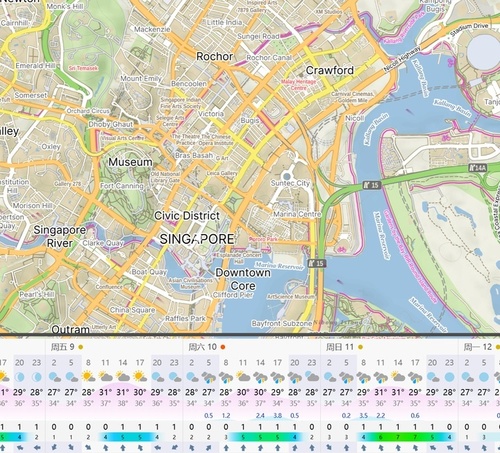Click the Downtown Core map label
Viewport: 500px width, 453px height.
coord(243,279)
